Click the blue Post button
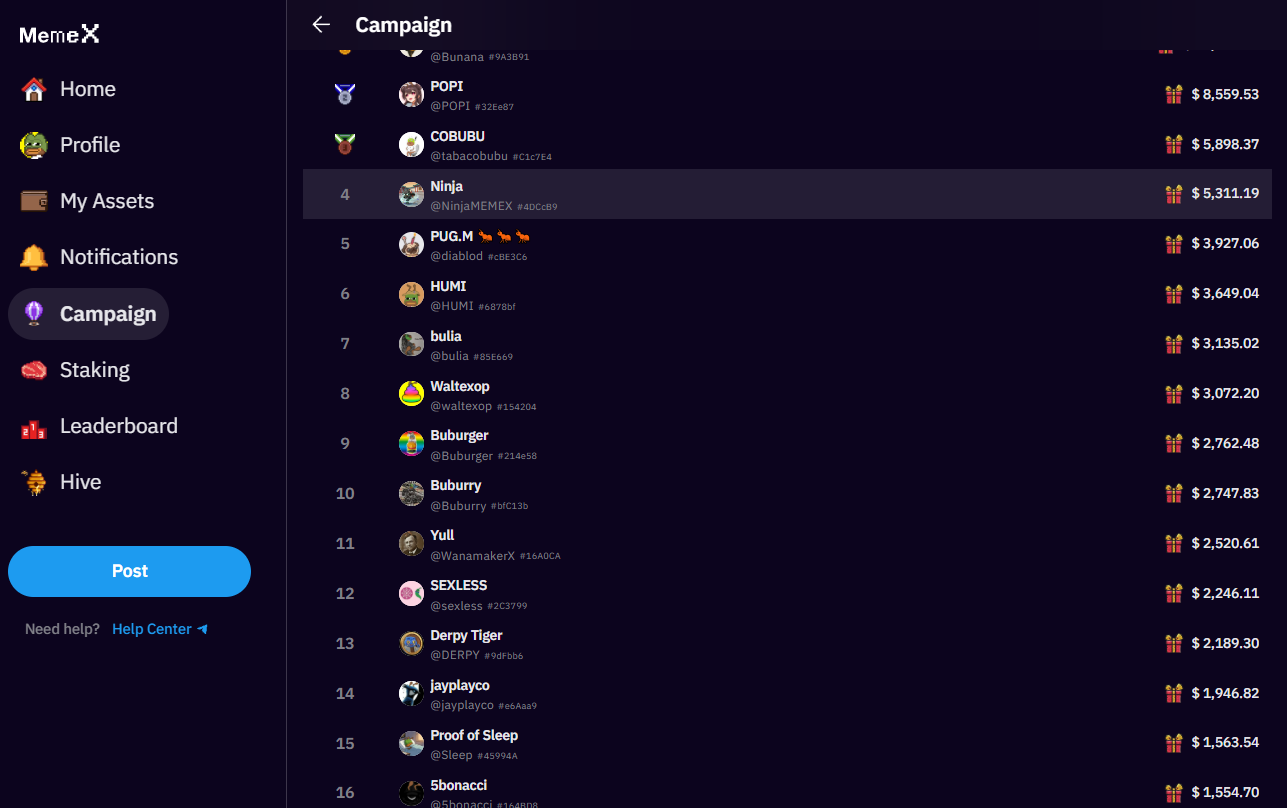 (129, 571)
